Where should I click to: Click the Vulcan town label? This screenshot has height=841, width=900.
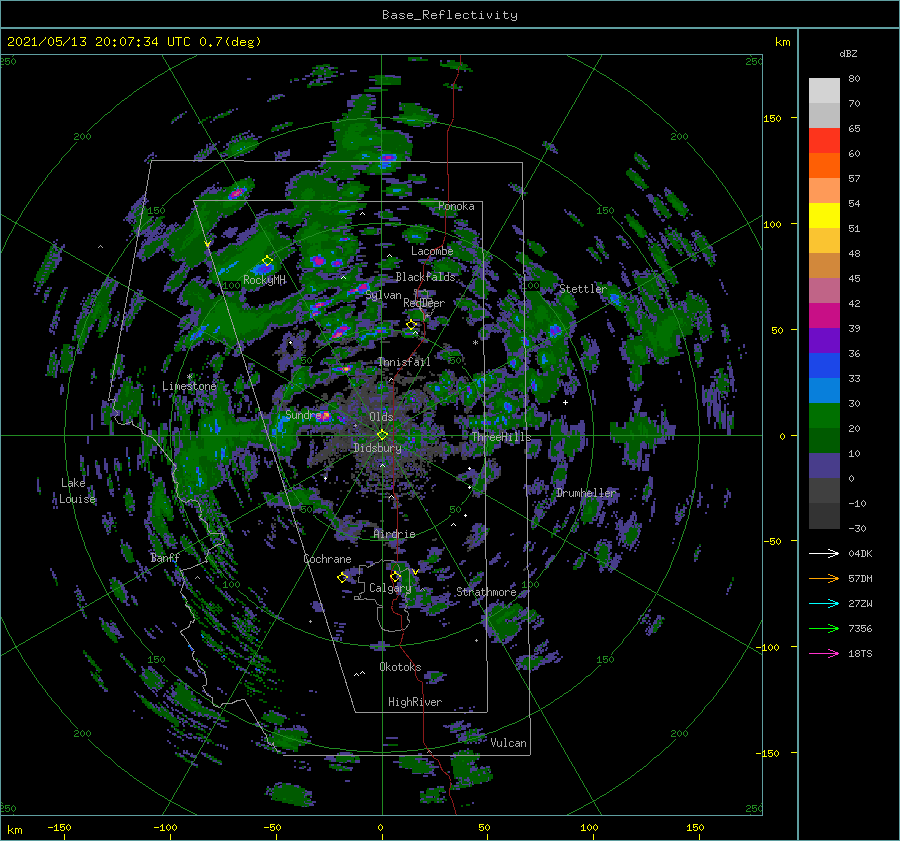pyautogui.click(x=509, y=743)
